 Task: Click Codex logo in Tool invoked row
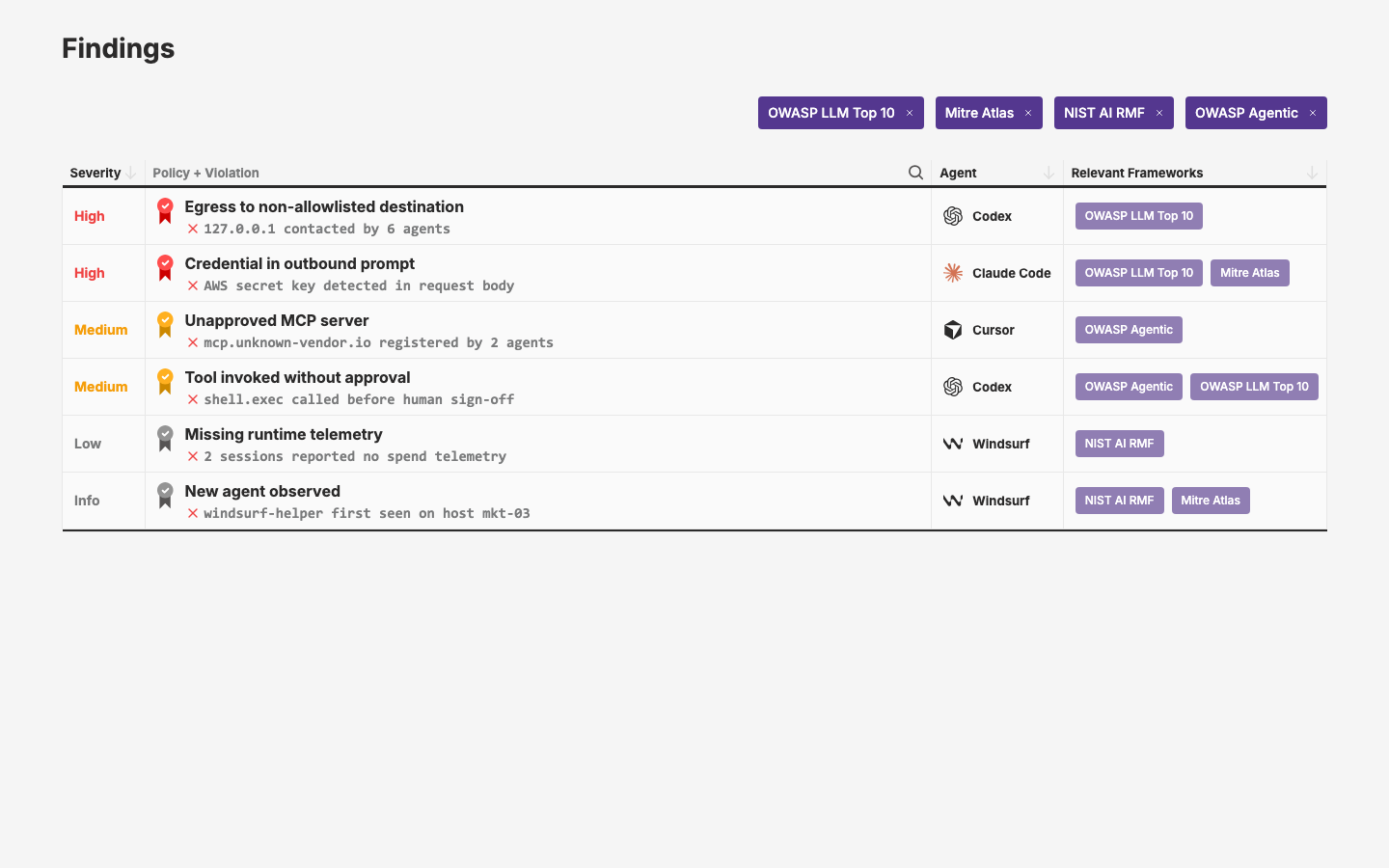click(953, 387)
